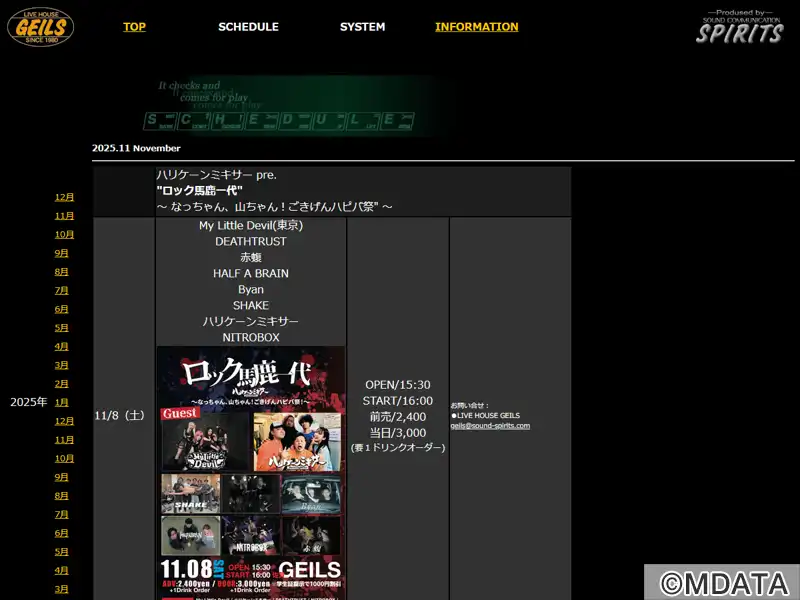Screen dimensions: 800x600
Task: Select the topmost 12月 month link
Action: (64, 197)
